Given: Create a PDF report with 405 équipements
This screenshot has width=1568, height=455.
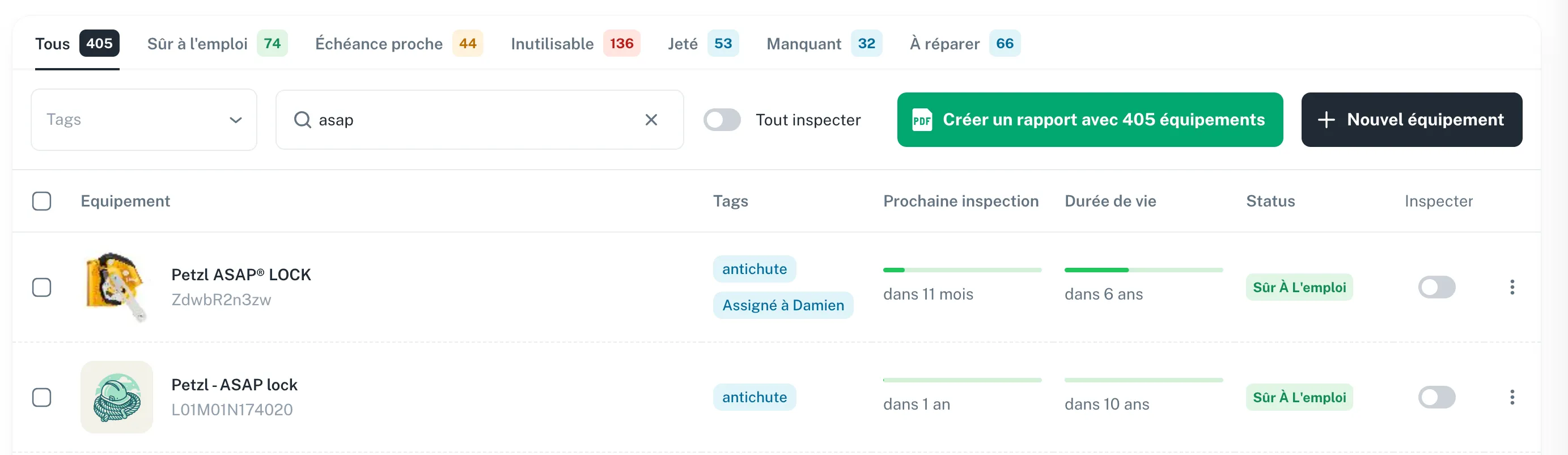Looking at the screenshot, I should [1090, 120].
